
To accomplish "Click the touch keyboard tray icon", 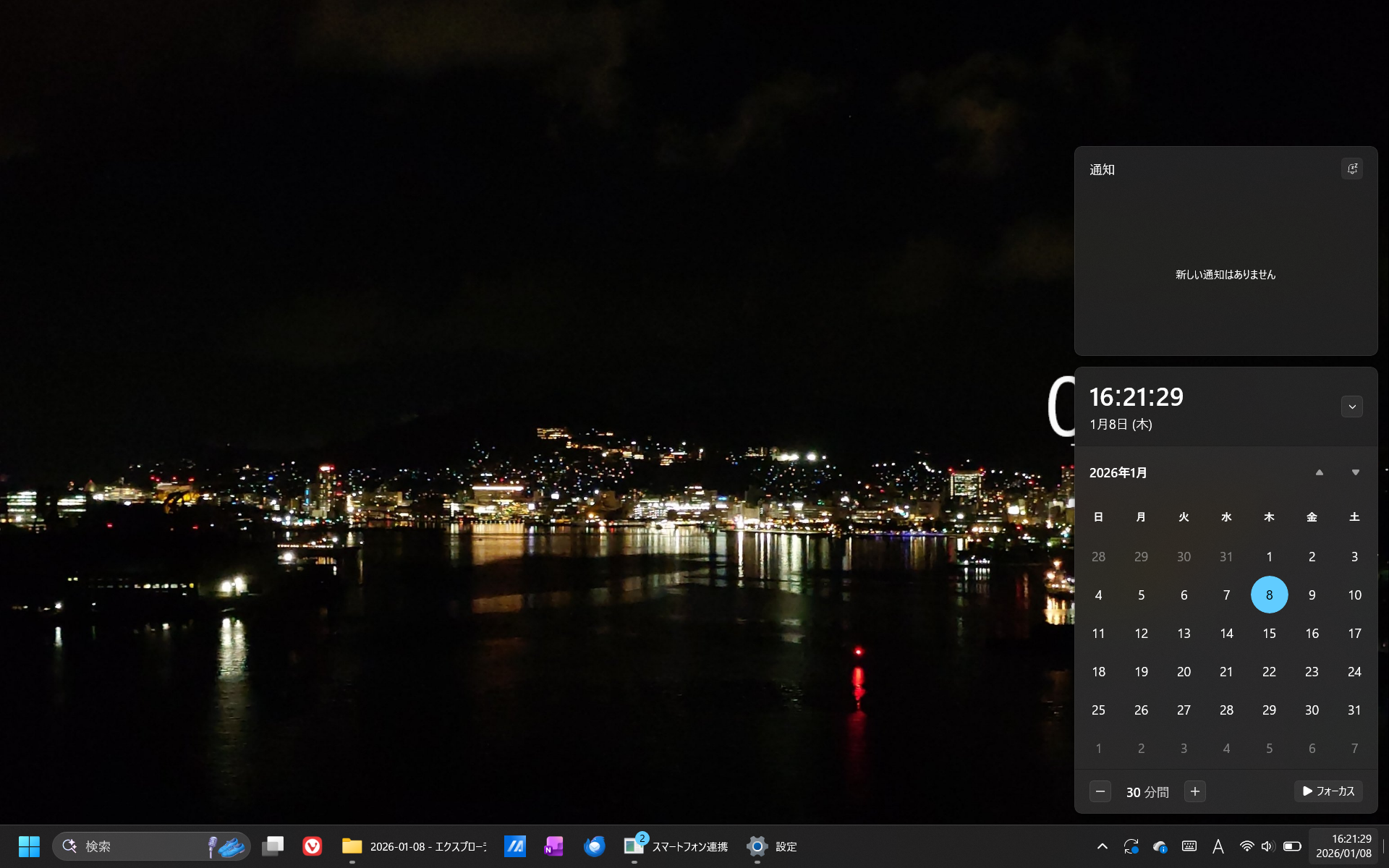I will [x=1189, y=846].
